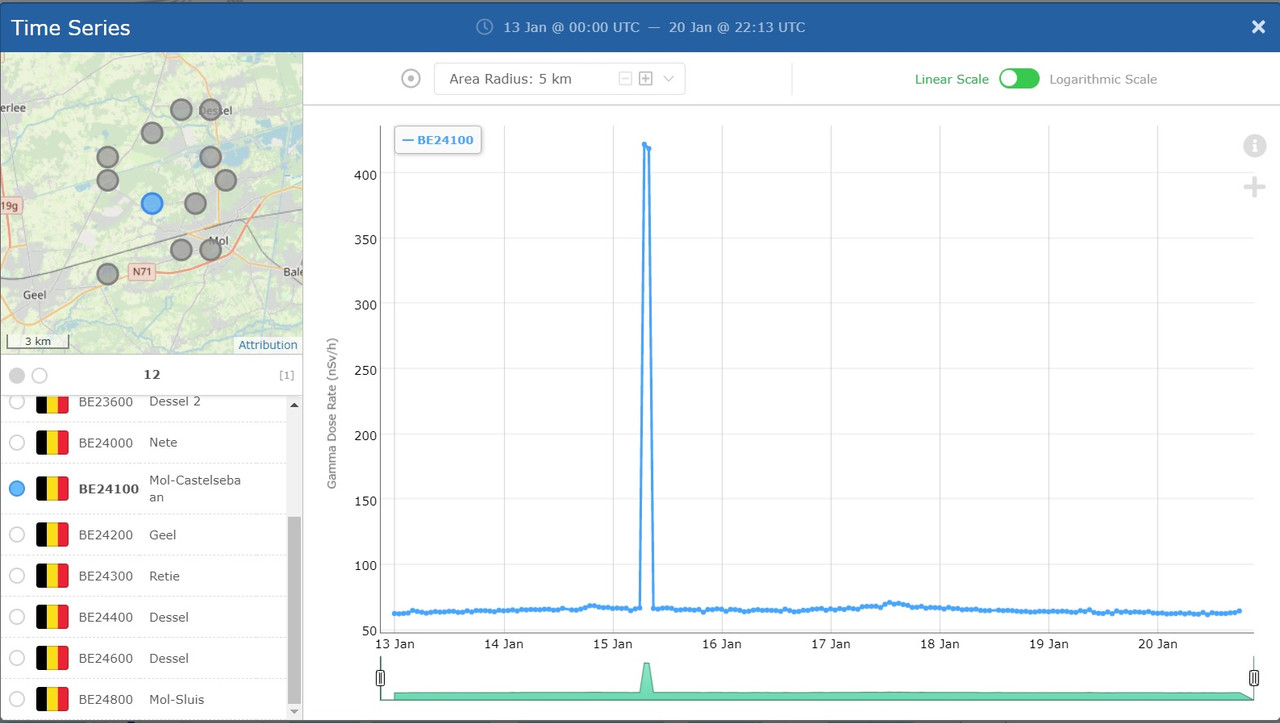
Task: Deselect the BE24100 Mol-Castelsebaan radio button
Action: pos(16,488)
